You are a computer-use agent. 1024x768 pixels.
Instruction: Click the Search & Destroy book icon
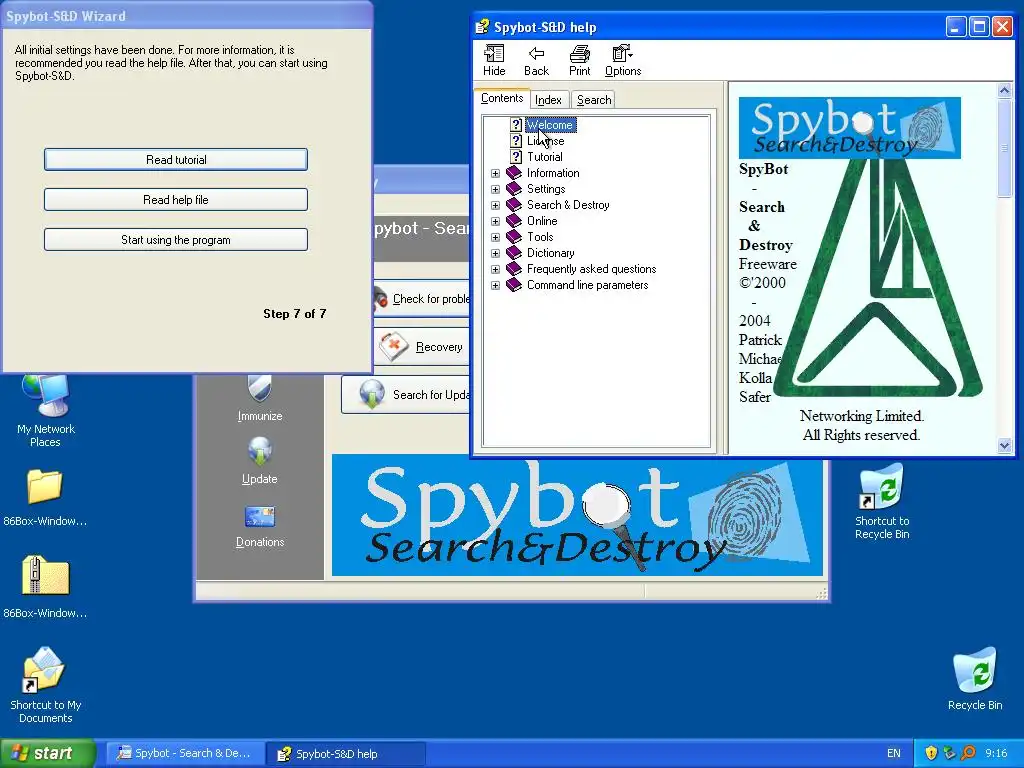[515, 205]
